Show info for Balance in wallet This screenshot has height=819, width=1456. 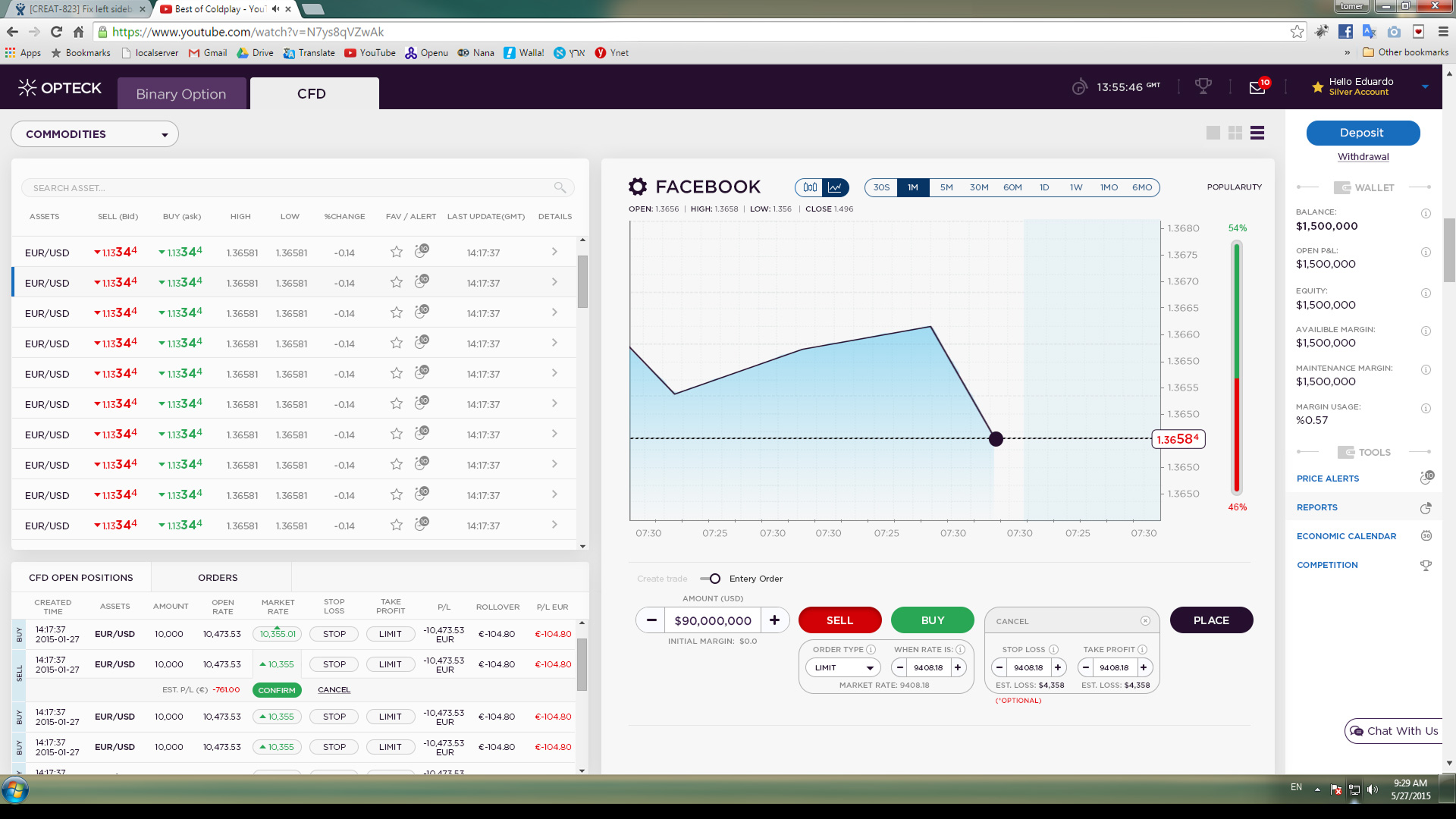tap(1426, 213)
